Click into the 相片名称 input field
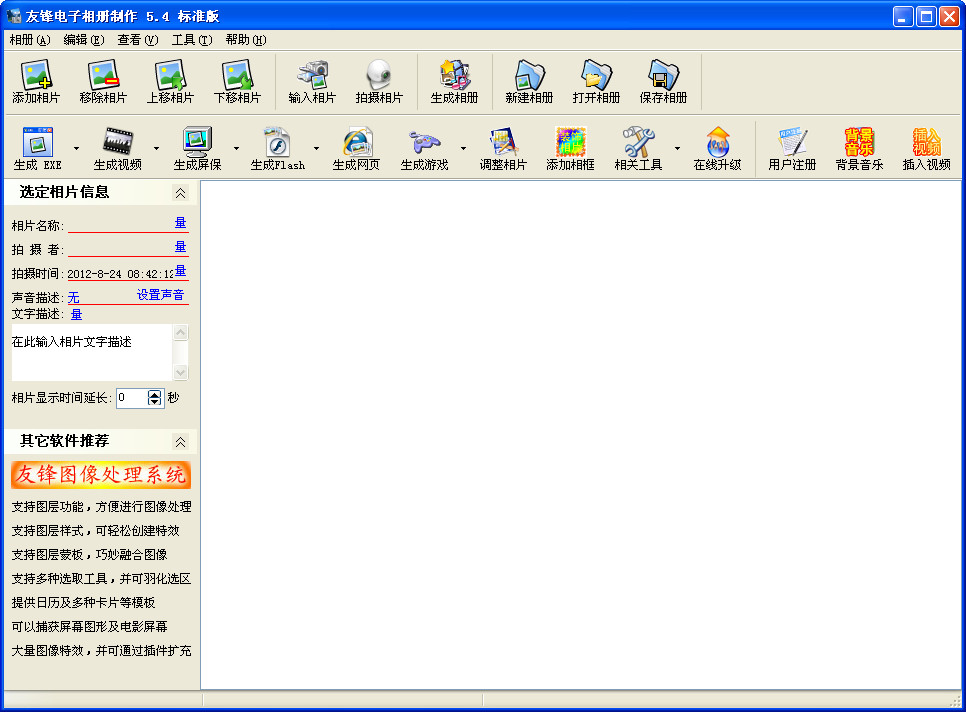Image resolution: width=966 pixels, height=712 pixels. tap(121, 225)
